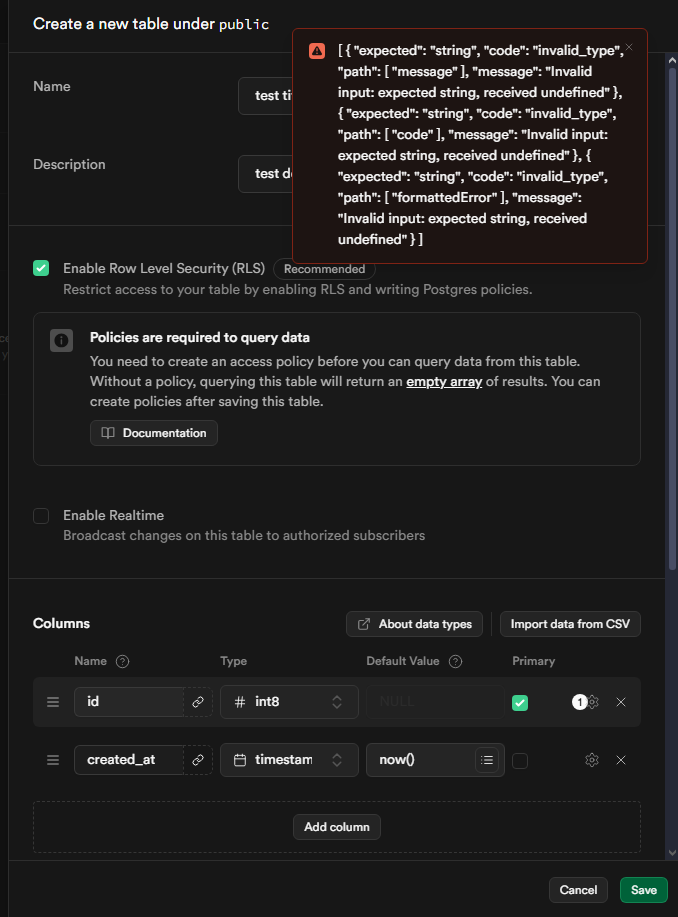Remove the id column with X icon
678x917 pixels.
coord(621,702)
